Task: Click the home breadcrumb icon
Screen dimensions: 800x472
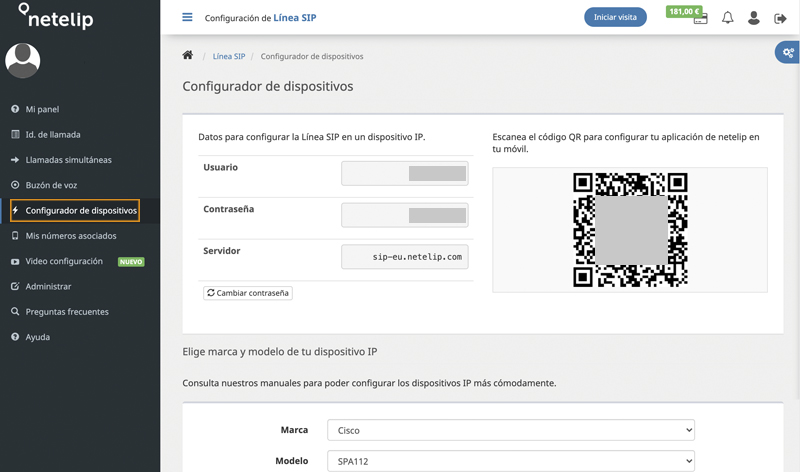Action: (x=188, y=55)
